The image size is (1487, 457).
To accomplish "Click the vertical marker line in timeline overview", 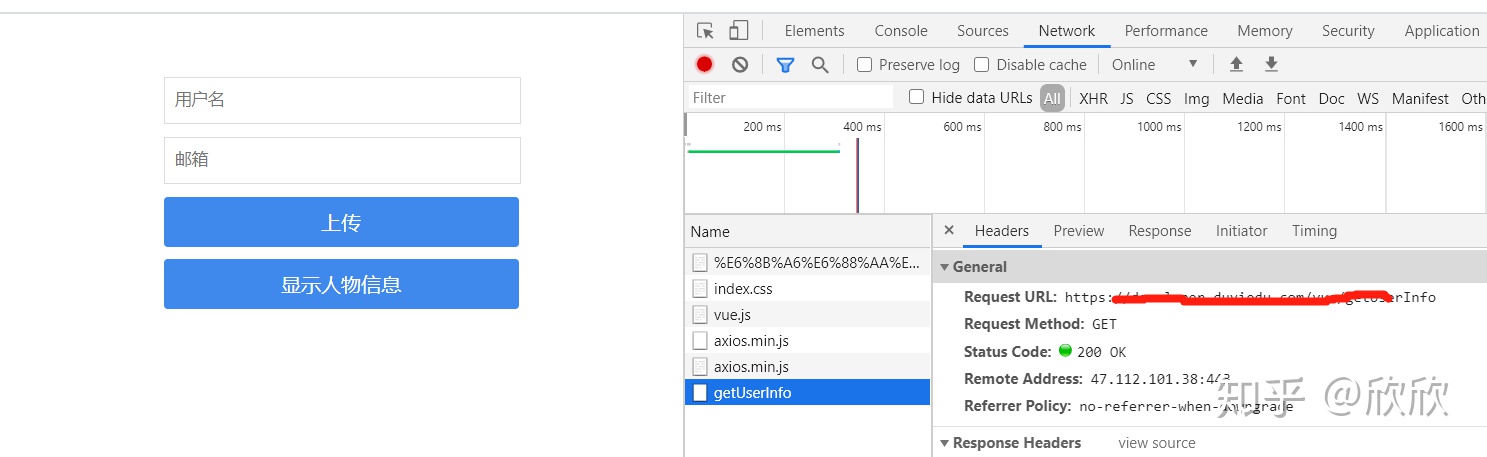I will tap(857, 175).
